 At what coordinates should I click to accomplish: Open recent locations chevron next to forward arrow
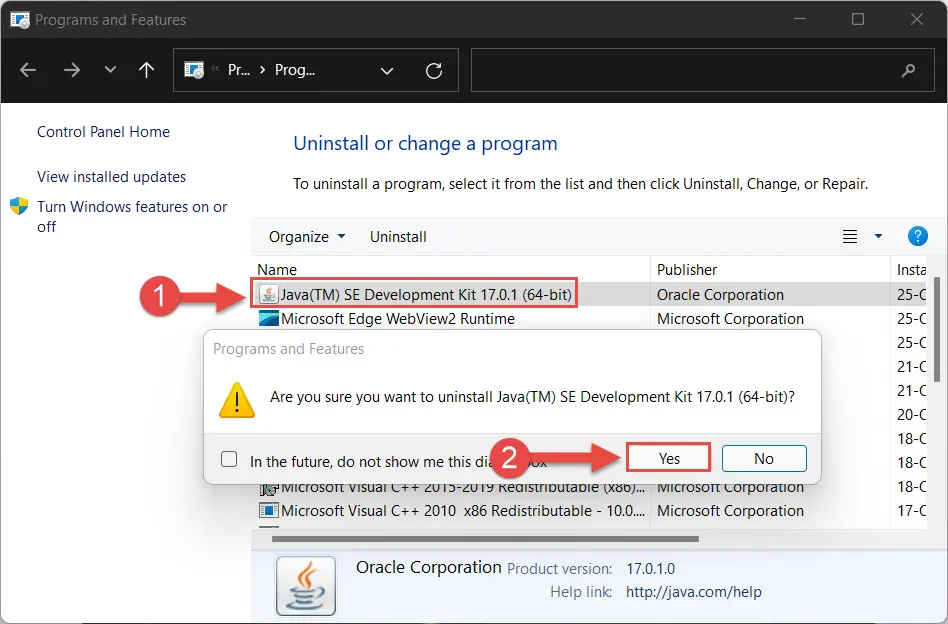tap(110, 70)
